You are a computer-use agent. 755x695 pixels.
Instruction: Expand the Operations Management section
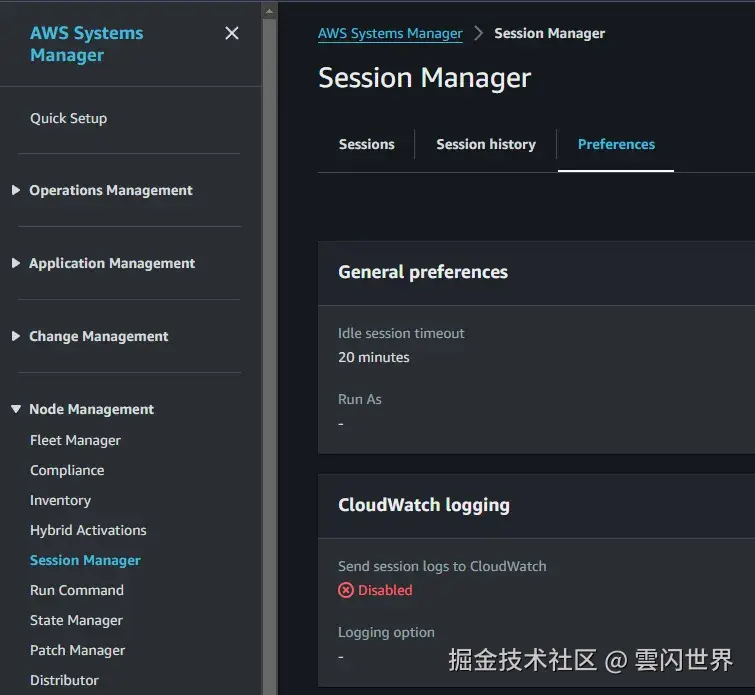pyautogui.click(x=110, y=190)
